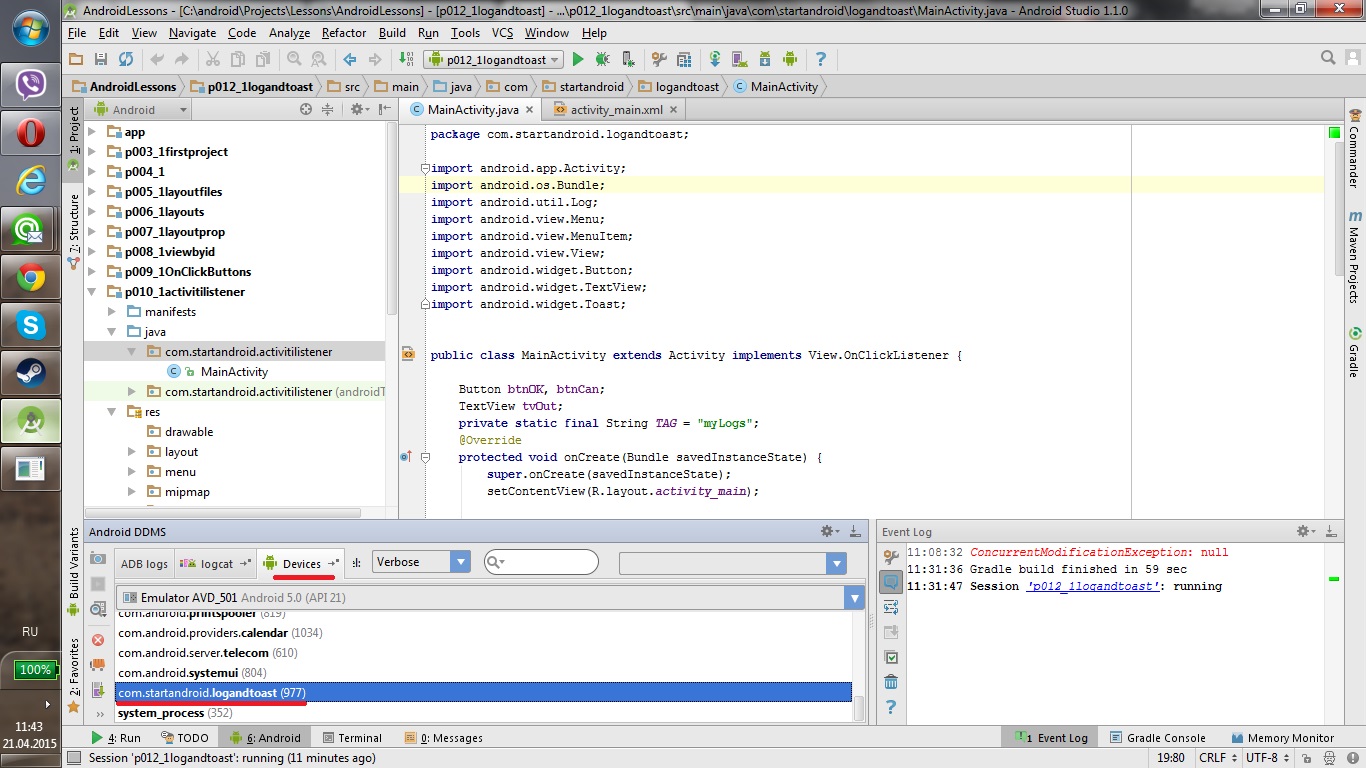Open the 0: Messages tool window
The image size is (1366, 768).
coord(444,738)
